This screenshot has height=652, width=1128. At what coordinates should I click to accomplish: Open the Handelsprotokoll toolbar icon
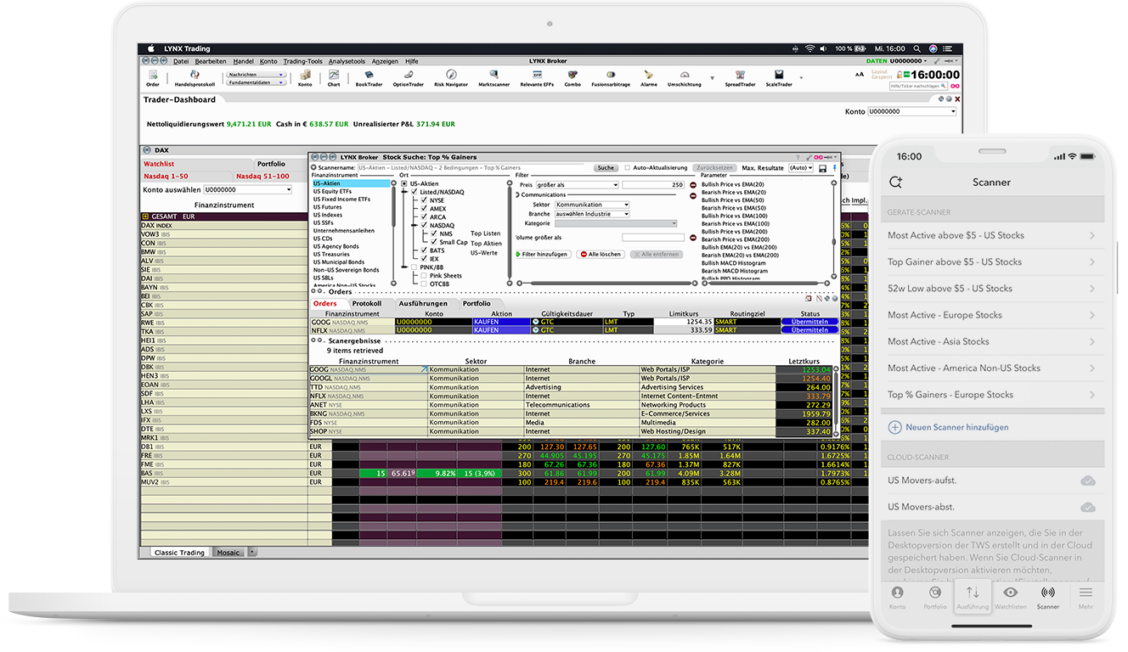coord(194,78)
